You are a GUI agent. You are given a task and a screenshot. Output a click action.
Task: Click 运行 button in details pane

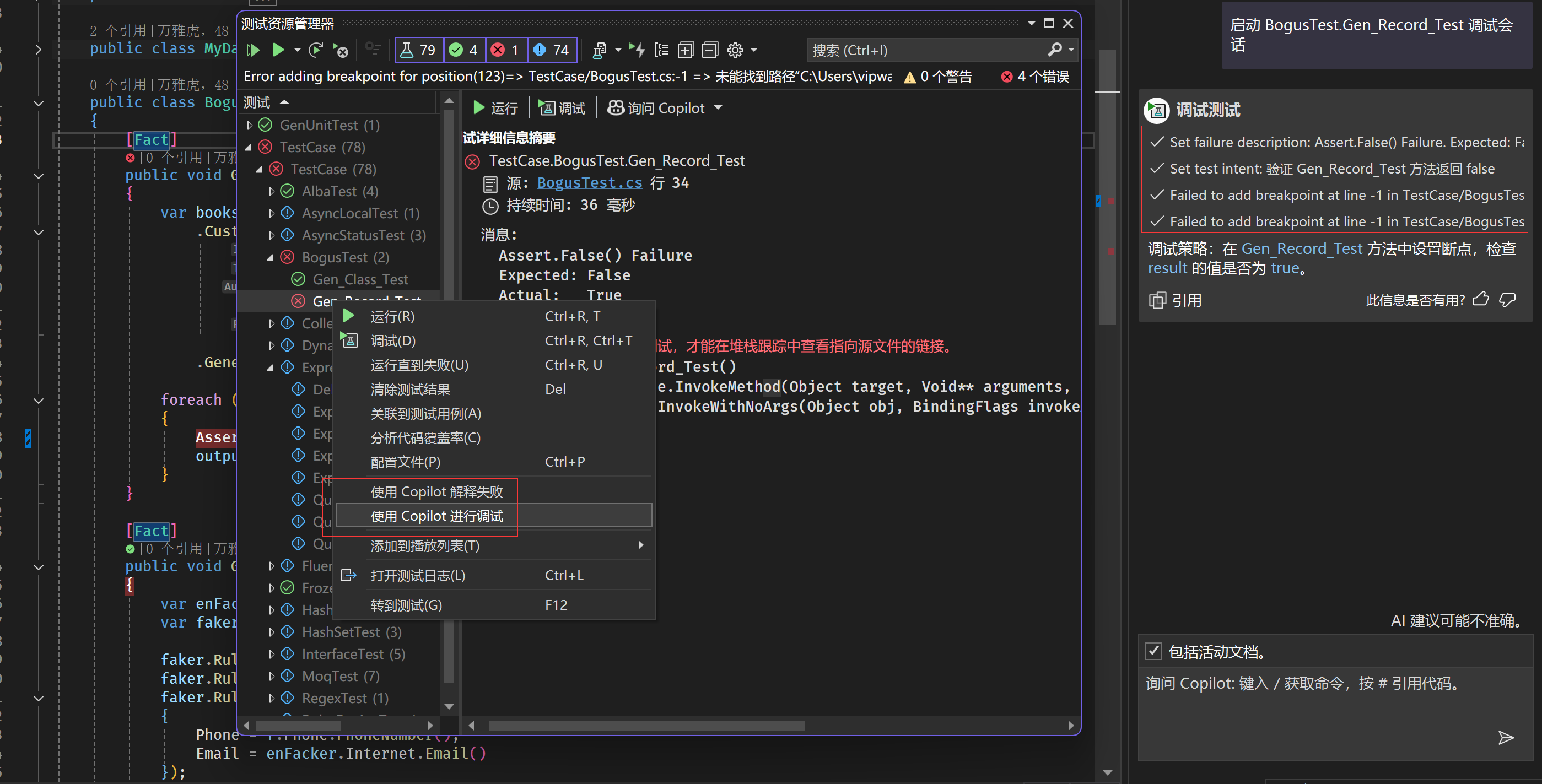pos(495,109)
